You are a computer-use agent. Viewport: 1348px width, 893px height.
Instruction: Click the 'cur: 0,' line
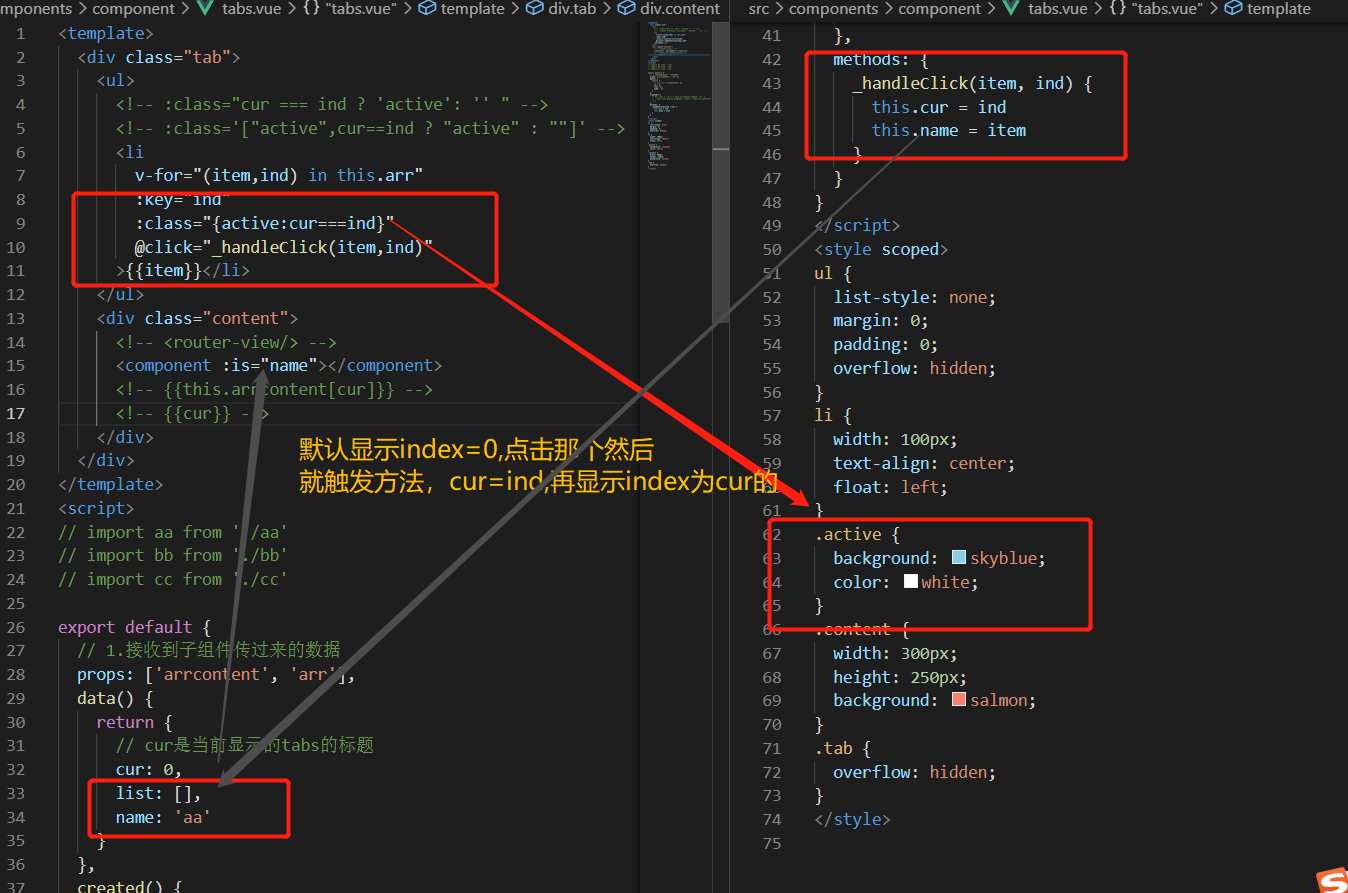click(x=149, y=769)
